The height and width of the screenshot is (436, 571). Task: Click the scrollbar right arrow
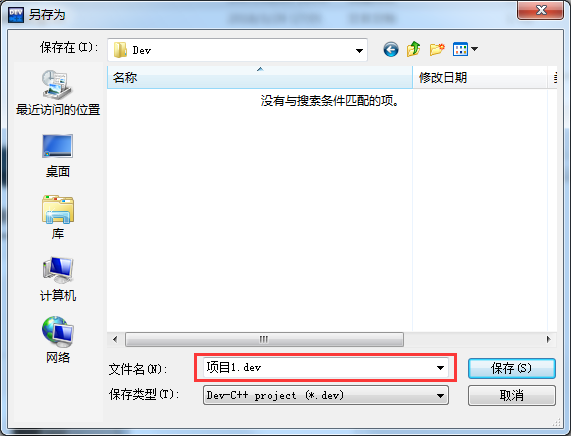548,339
